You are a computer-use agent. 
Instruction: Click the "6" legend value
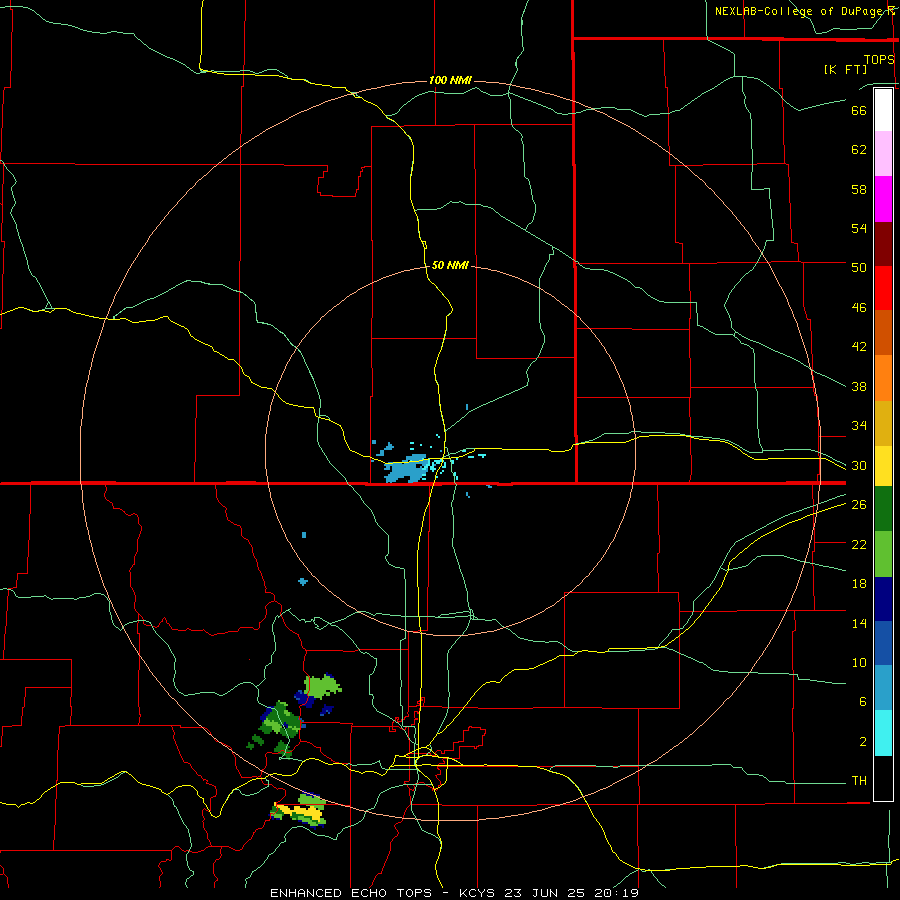[863, 702]
